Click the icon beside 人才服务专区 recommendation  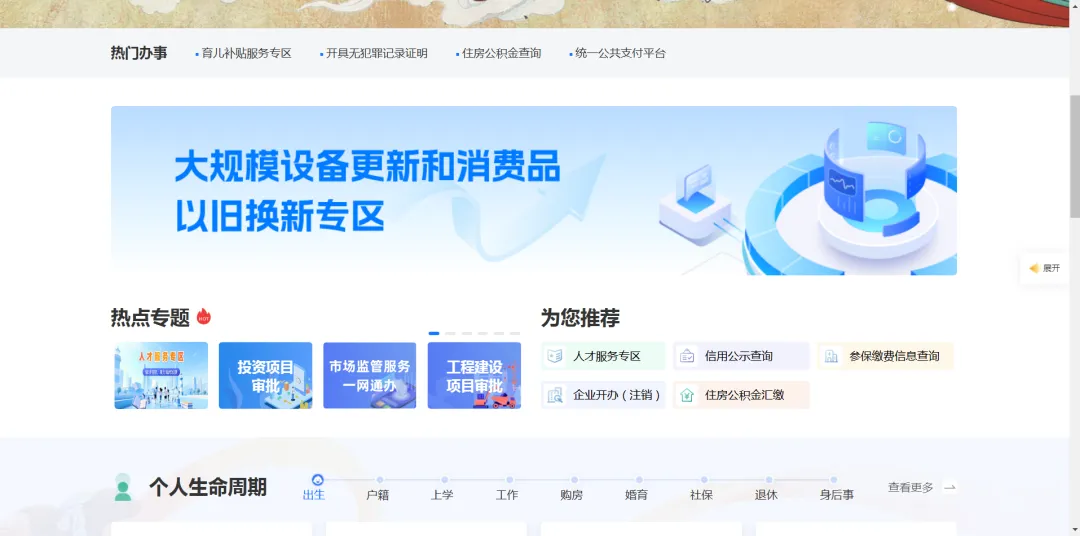554,356
